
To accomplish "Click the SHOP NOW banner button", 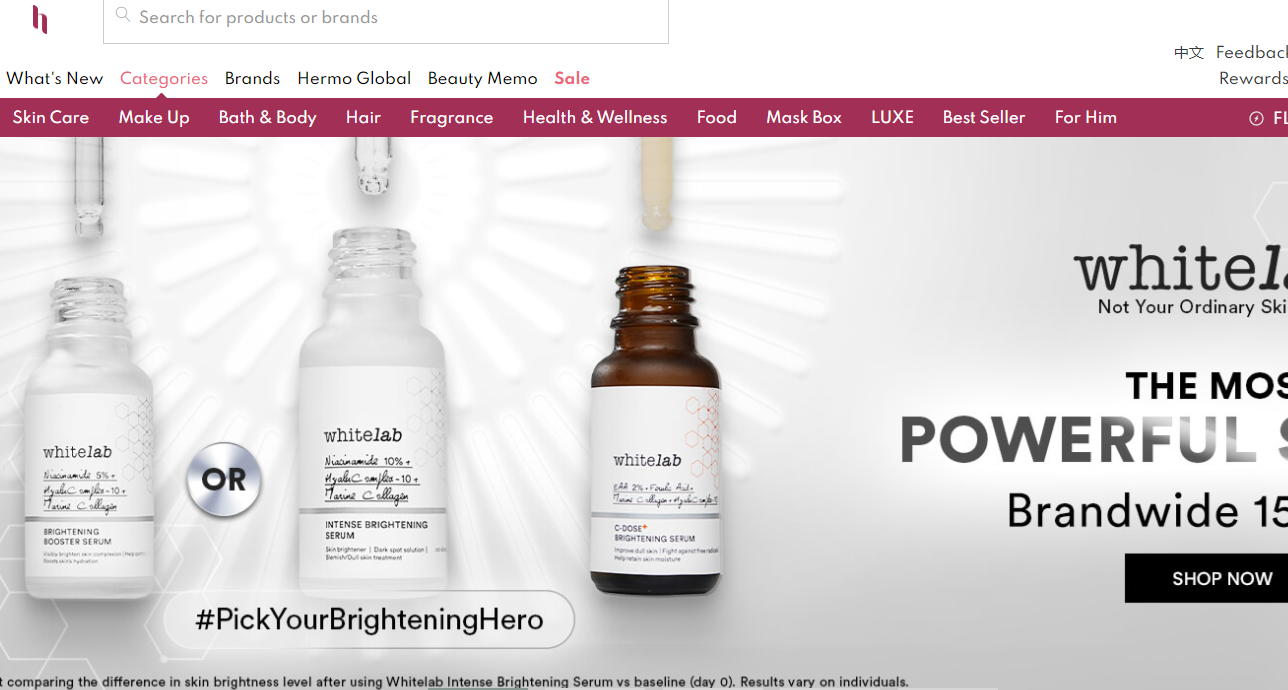I will (1206, 578).
